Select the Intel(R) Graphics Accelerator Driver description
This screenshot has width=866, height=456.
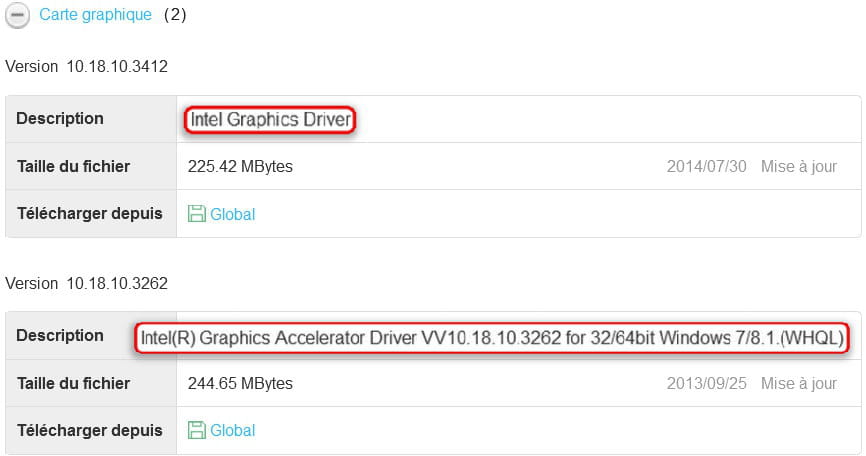(x=492, y=337)
